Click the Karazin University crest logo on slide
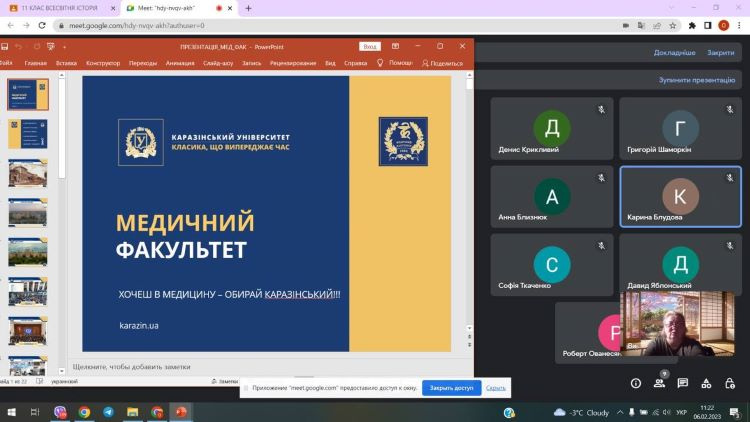Image resolution: width=750 pixels, height=422 pixels. coord(141,143)
